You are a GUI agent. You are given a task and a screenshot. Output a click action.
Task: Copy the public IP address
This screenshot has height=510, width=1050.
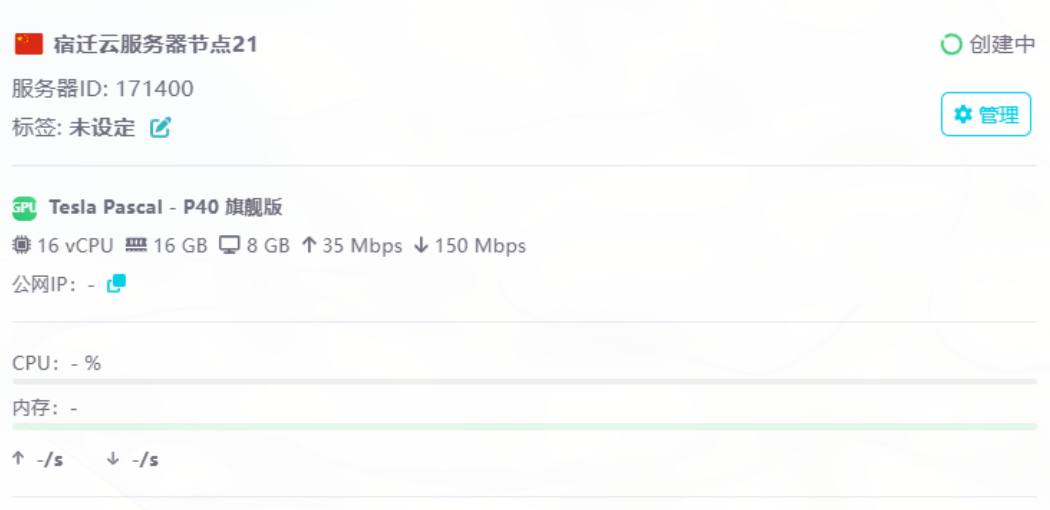[x=117, y=284]
